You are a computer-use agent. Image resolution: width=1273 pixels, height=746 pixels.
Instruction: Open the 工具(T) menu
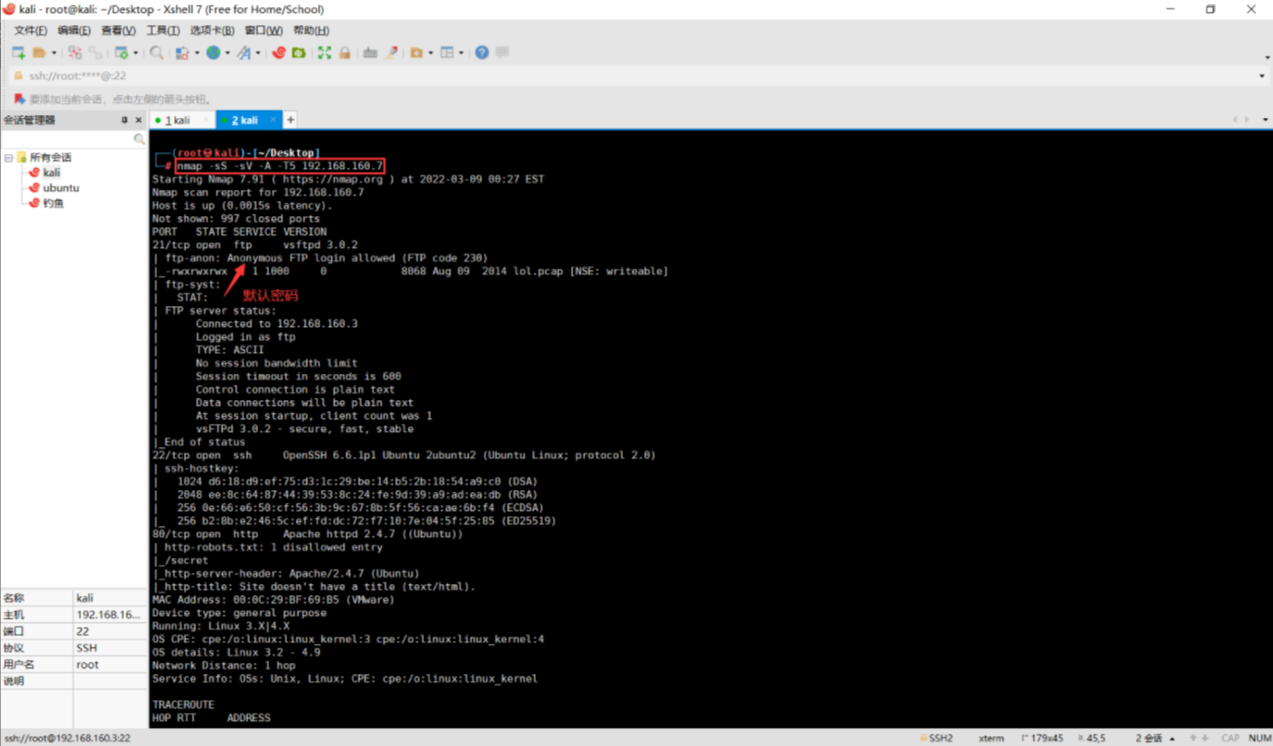163,30
